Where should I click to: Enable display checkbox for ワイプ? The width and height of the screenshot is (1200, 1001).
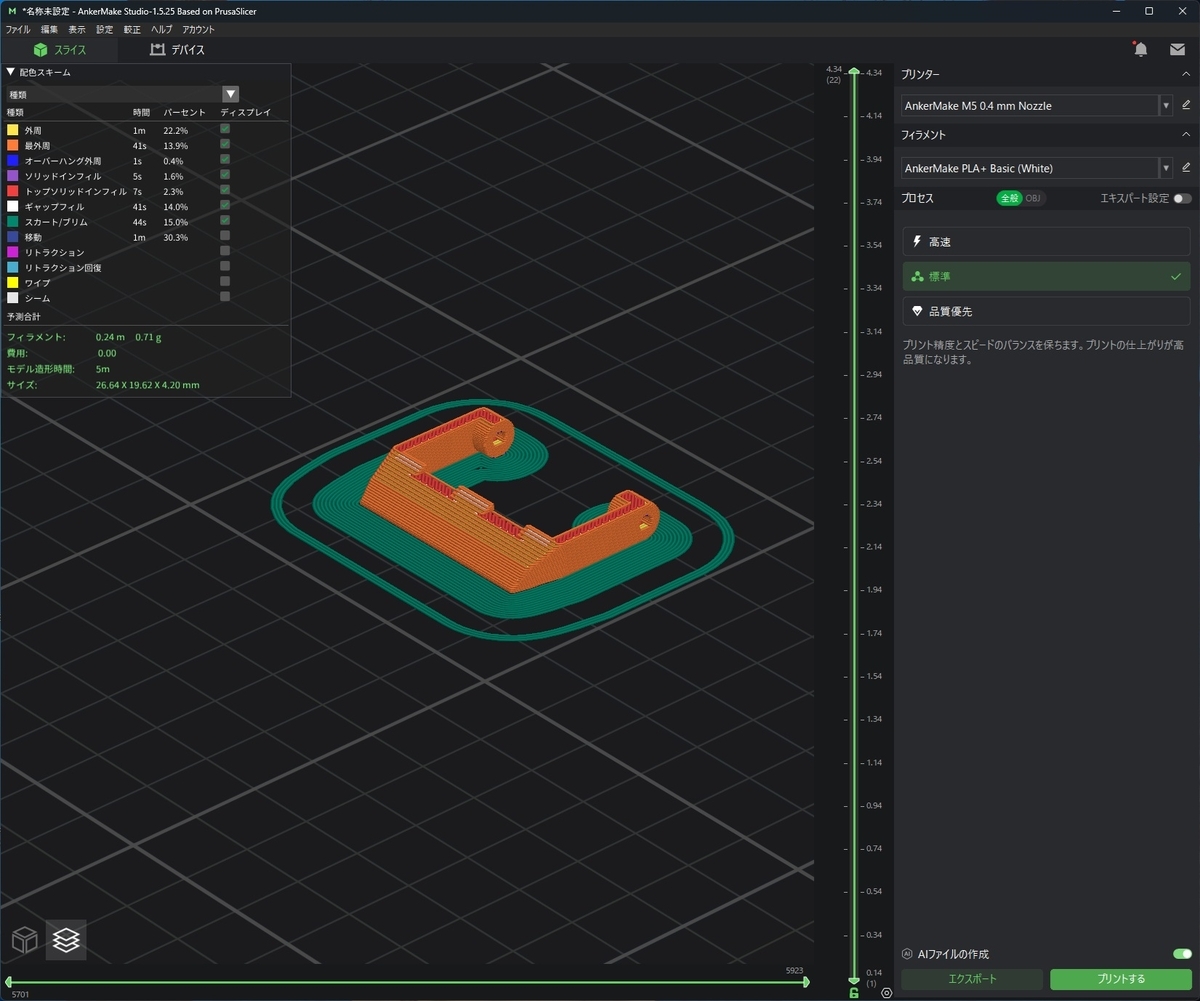[x=225, y=281]
